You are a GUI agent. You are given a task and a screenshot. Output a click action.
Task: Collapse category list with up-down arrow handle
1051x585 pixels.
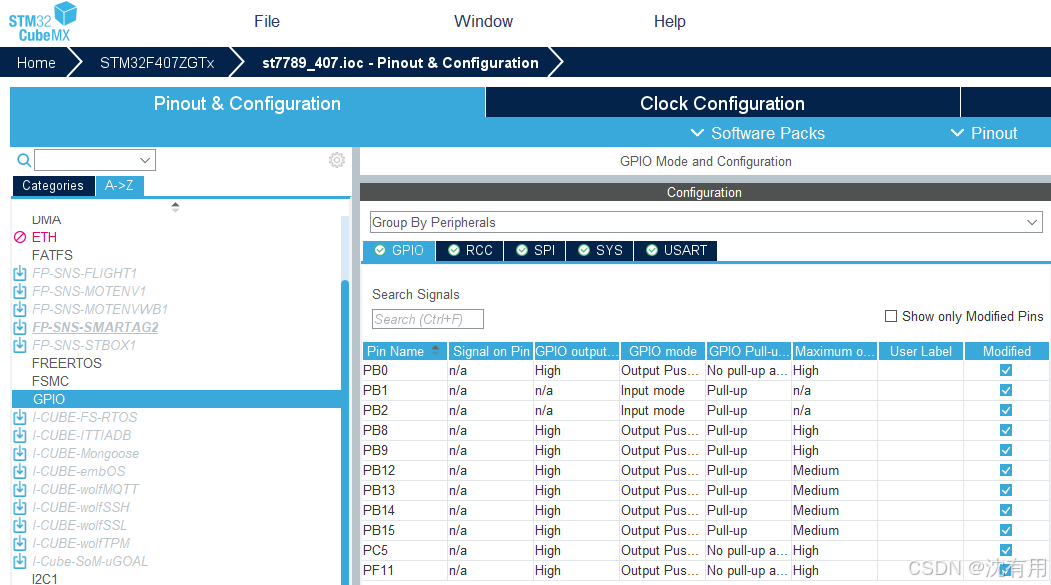[175, 207]
